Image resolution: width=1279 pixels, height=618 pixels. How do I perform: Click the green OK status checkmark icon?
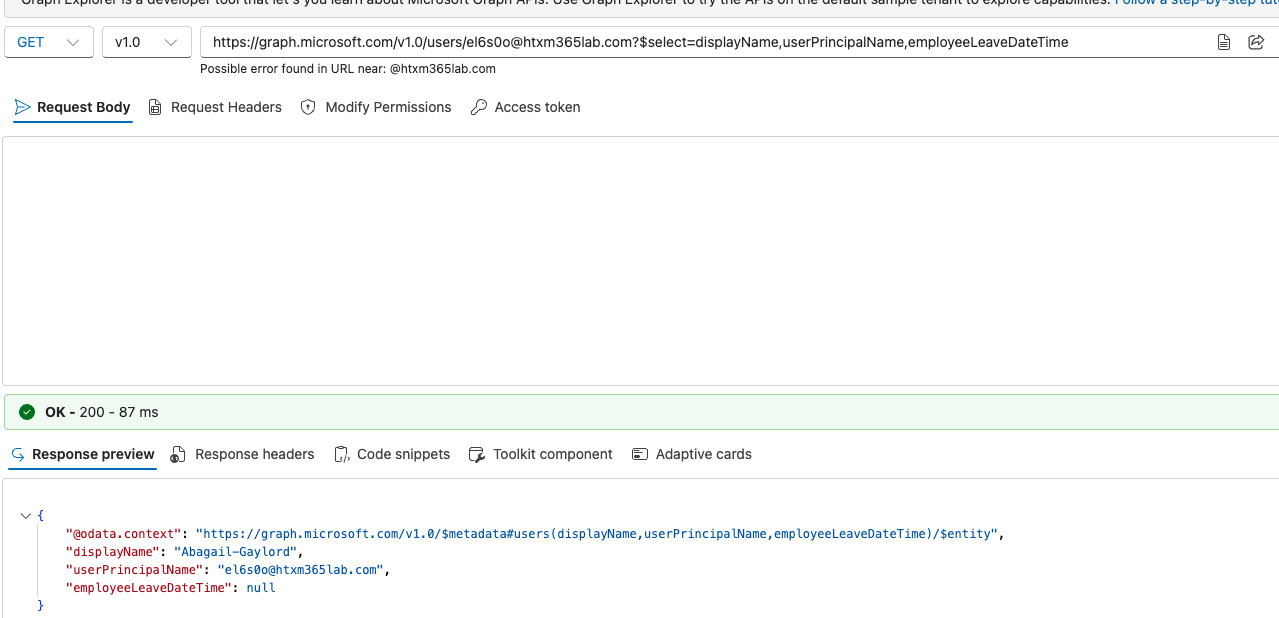click(x=27, y=412)
